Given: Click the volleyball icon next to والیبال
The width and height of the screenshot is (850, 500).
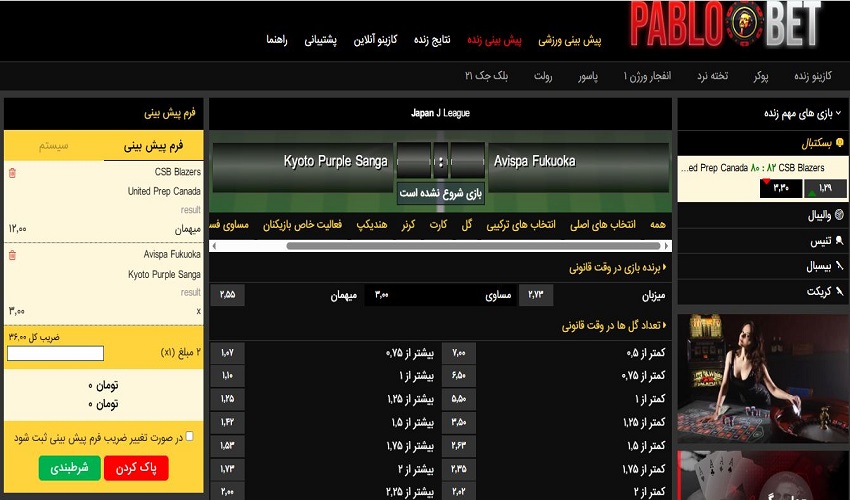Looking at the screenshot, I should pos(840,215).
